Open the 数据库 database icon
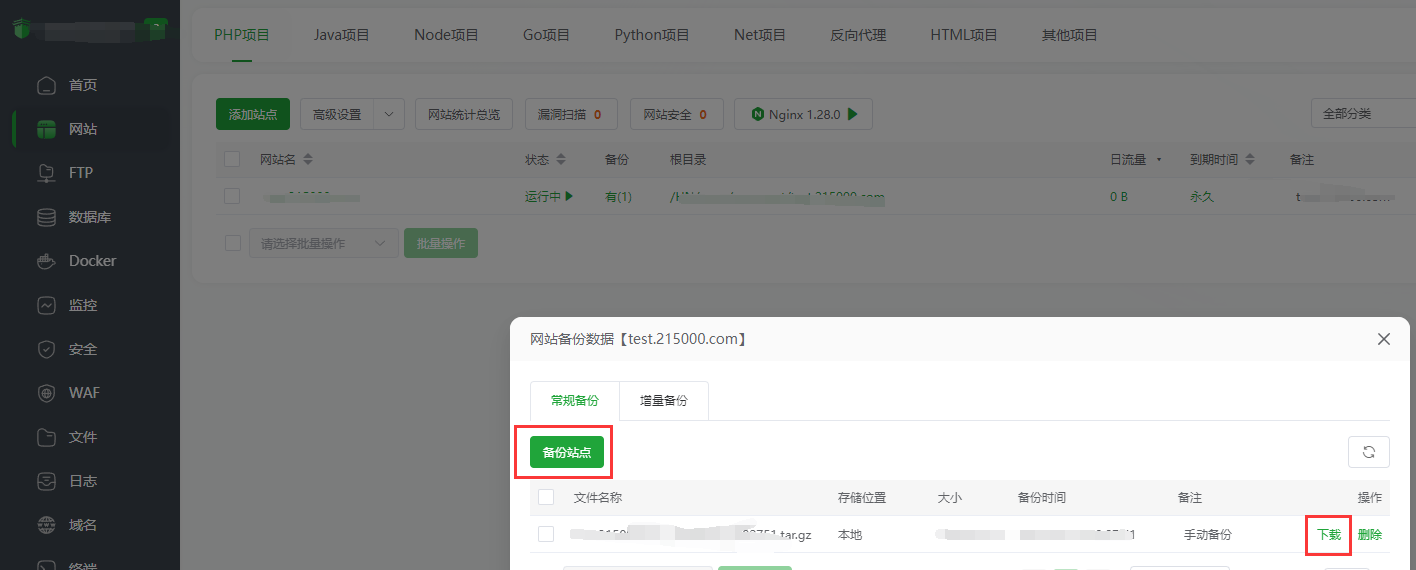 (46, 217)
